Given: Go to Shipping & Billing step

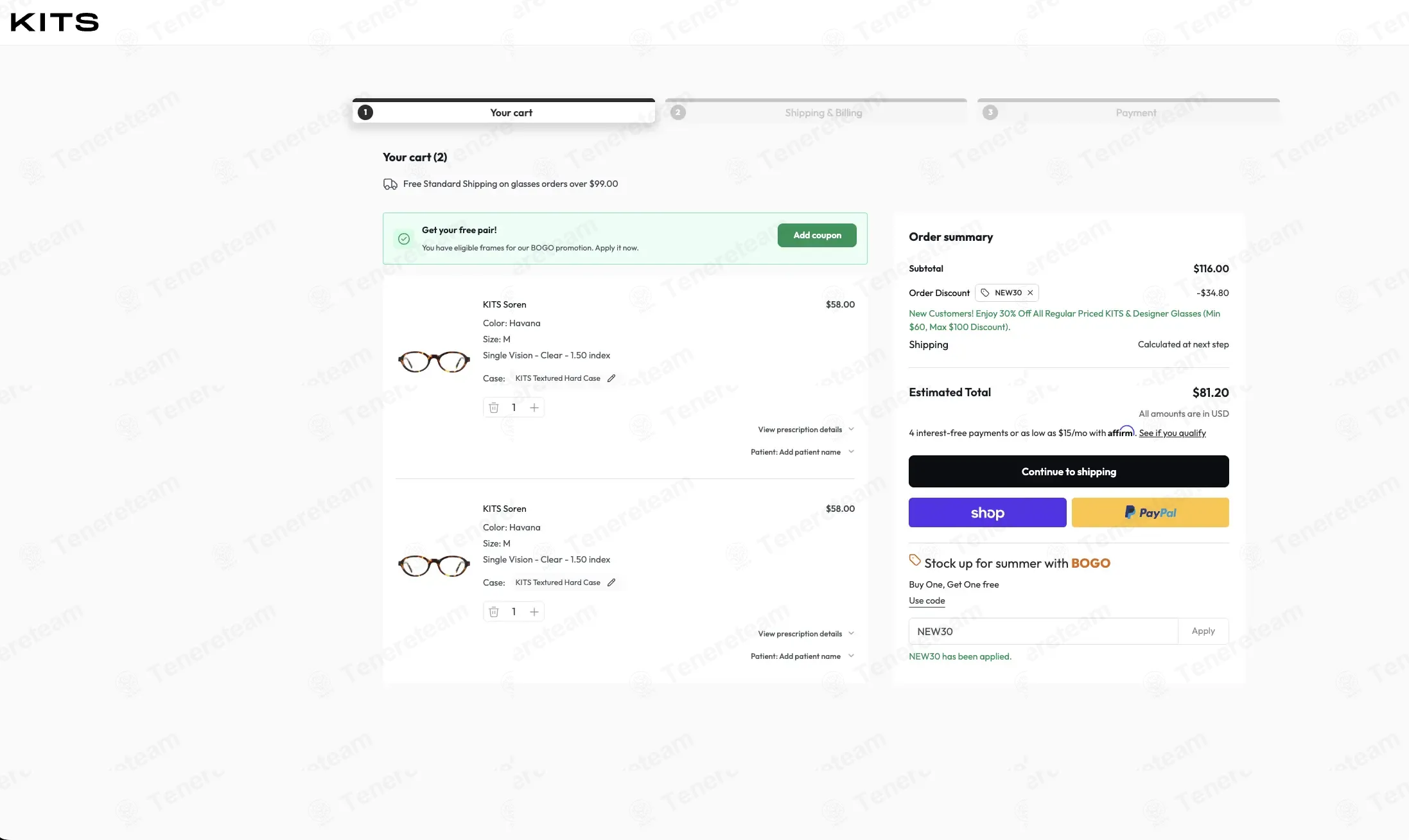Looking at the screenshot, I should click(x=816, y=112).
